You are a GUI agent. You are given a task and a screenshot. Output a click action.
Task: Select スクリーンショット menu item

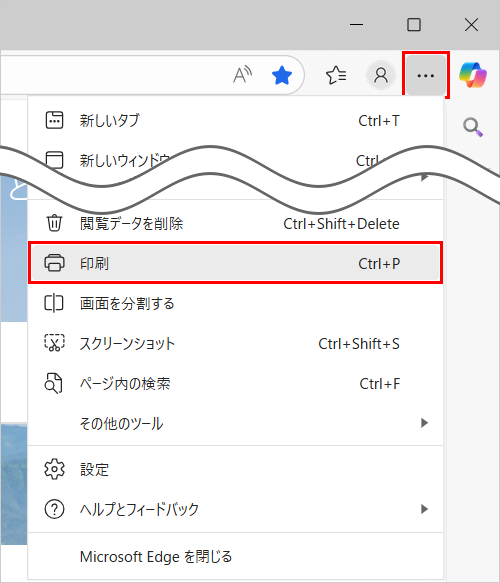[x=235, y=344]
